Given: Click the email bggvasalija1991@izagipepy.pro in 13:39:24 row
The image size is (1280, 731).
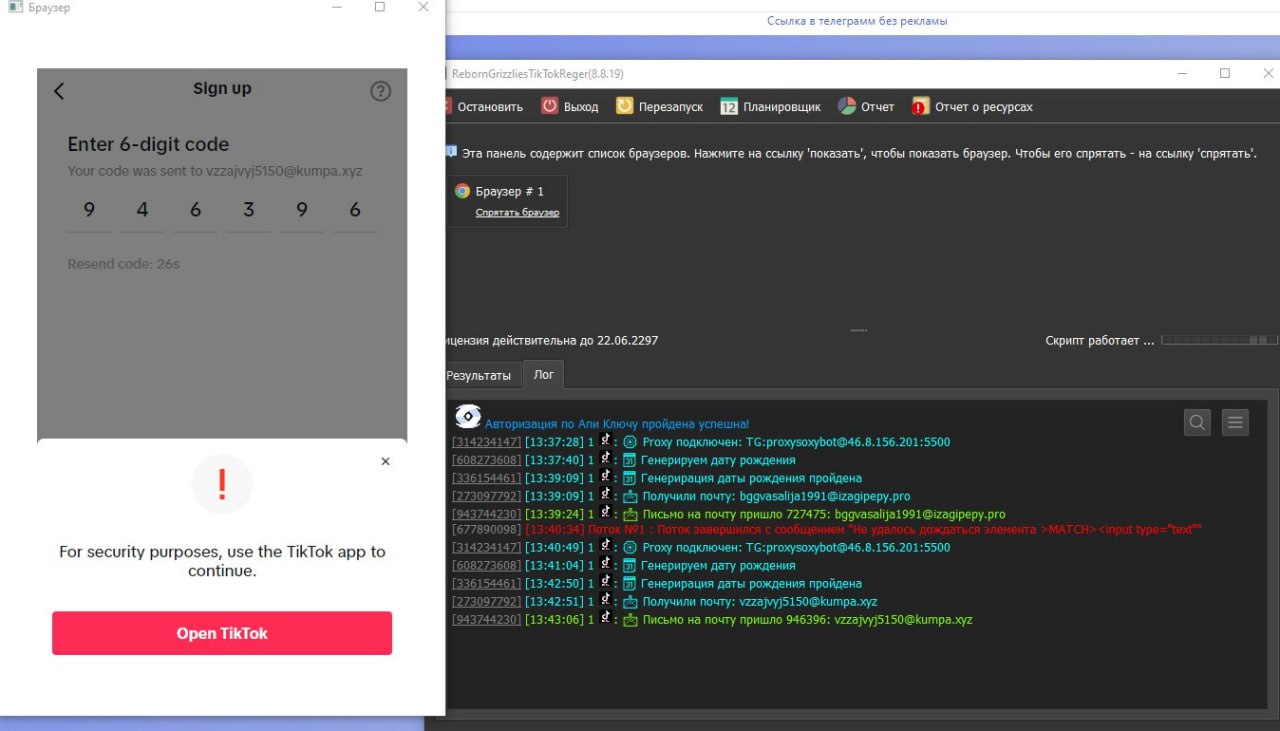Looking at the screenshot, I should tap(920, 514).
